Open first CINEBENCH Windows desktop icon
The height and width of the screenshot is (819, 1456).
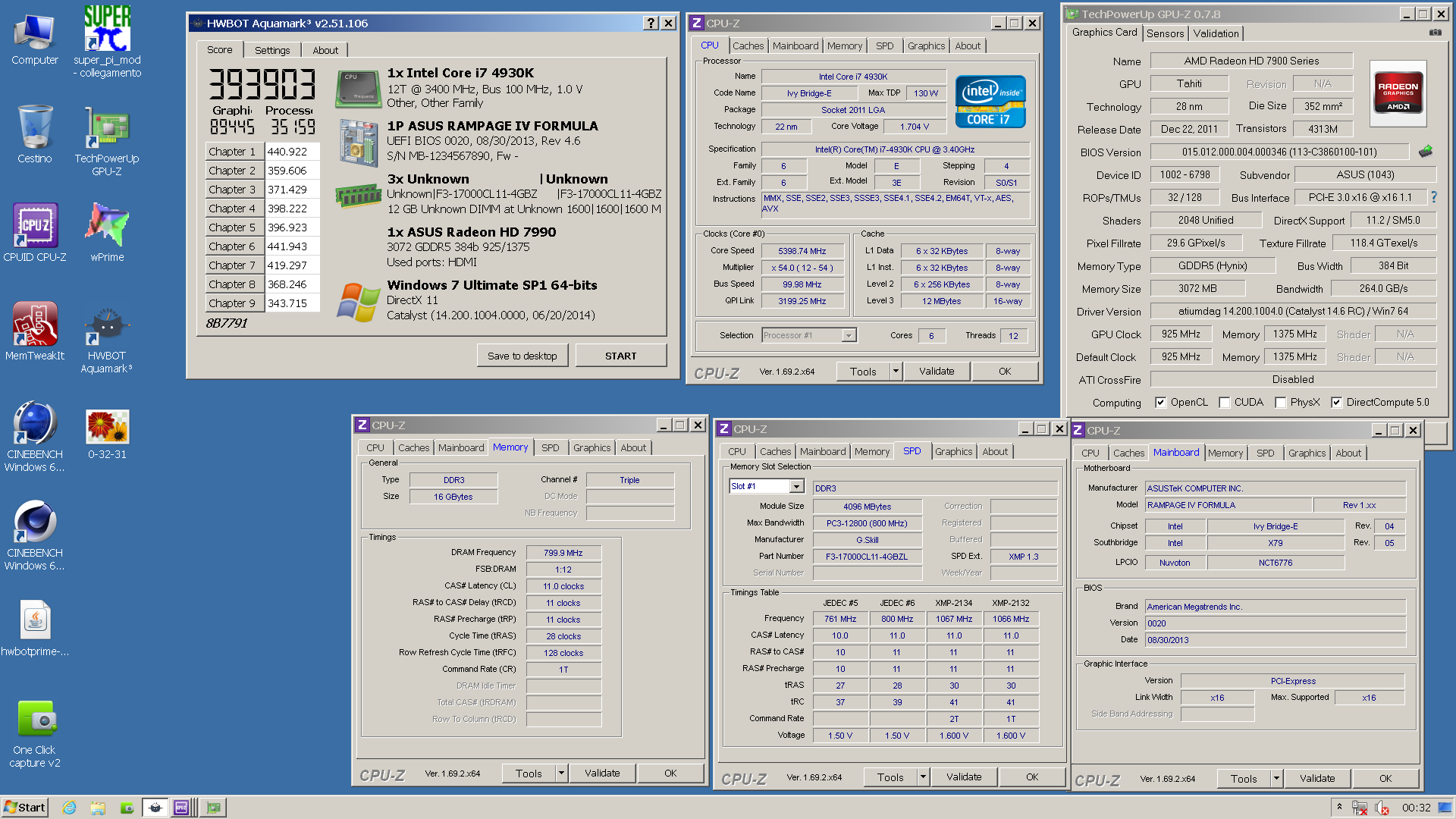[34, 437]
